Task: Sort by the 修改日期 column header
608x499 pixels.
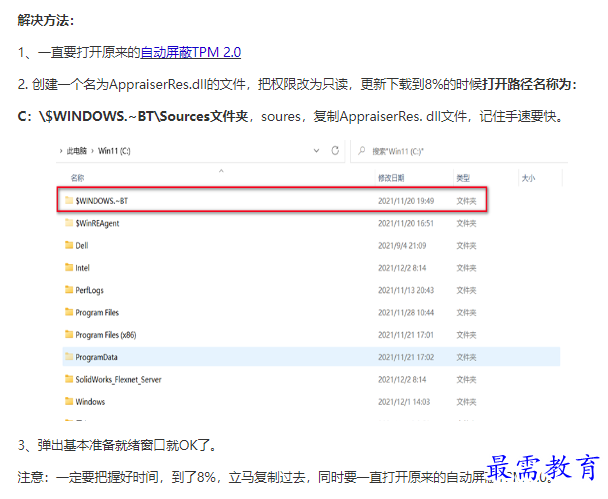Action: coord(391,178)
